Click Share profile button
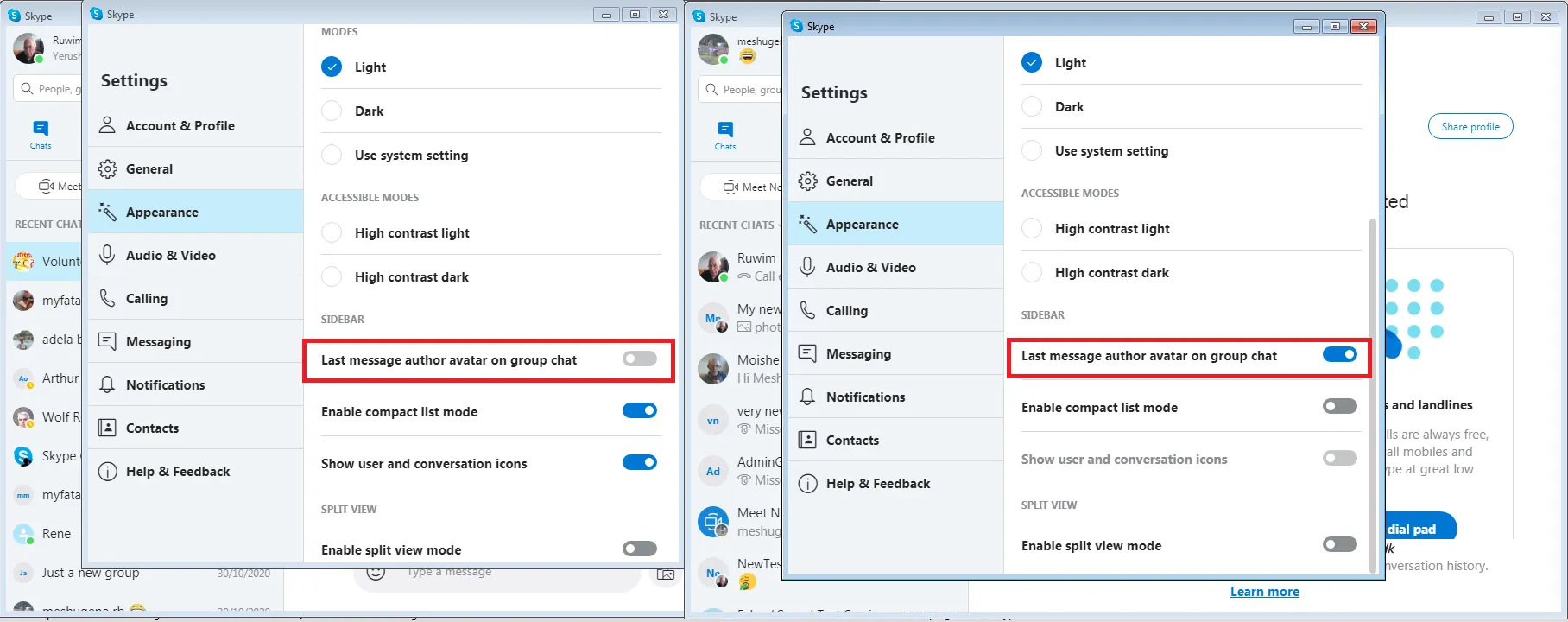Viewport: 1568px width, 622px height. click(1470, 126)
